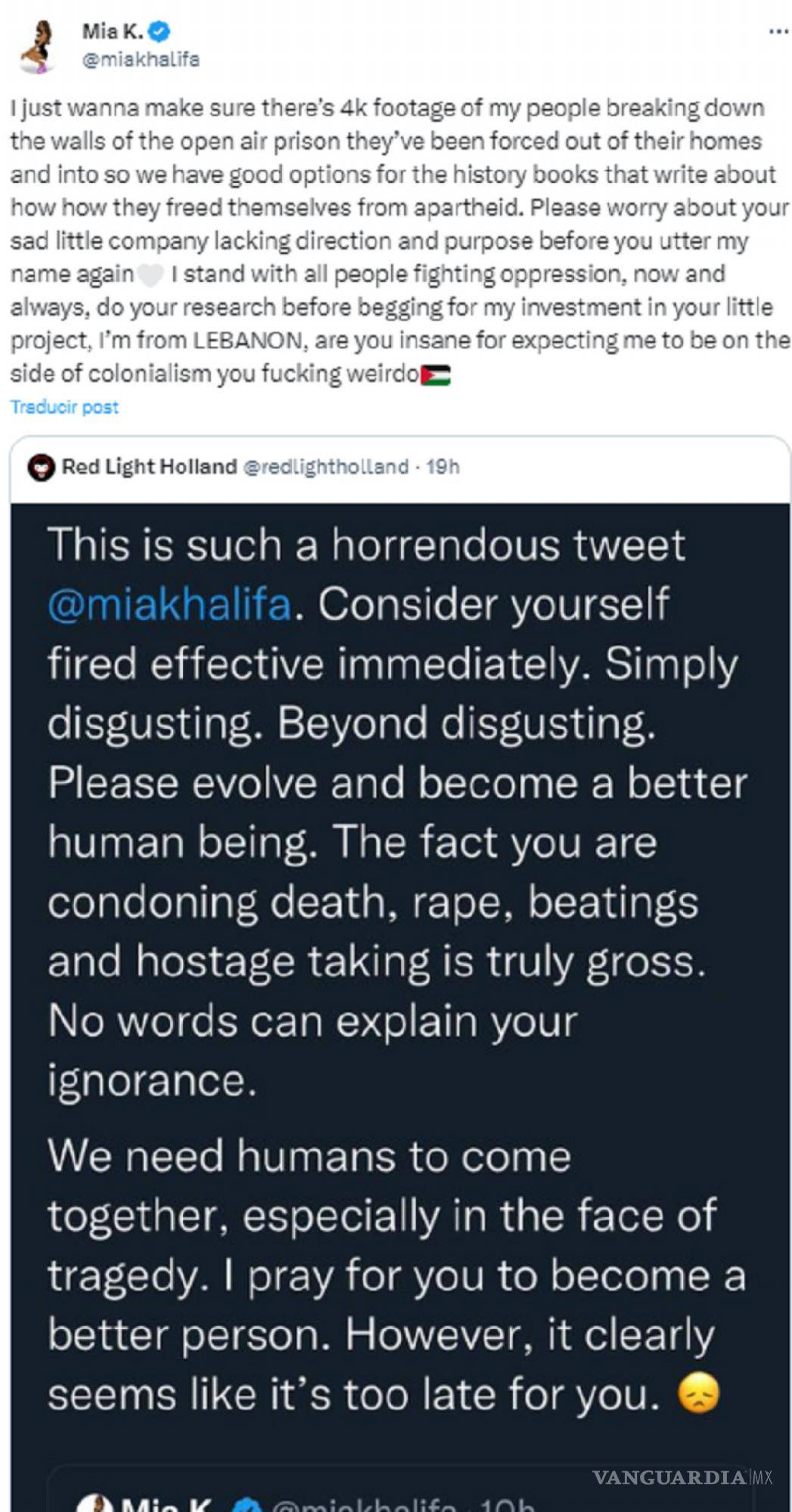
Task: Click the sad face emoji in the quoted tweet
Action: coord(697,1393)
